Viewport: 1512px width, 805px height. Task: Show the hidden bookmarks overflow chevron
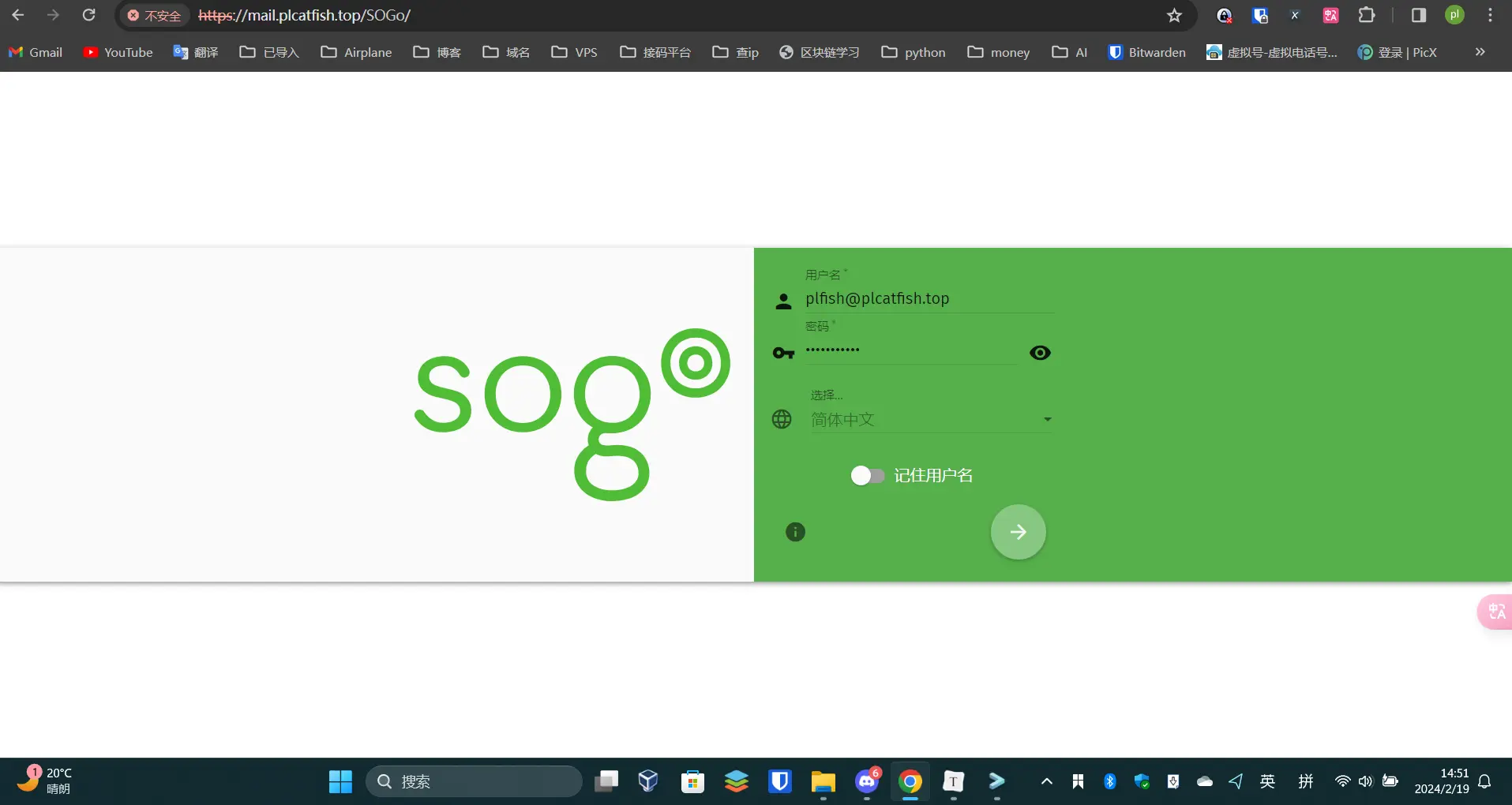(1480, 52)
